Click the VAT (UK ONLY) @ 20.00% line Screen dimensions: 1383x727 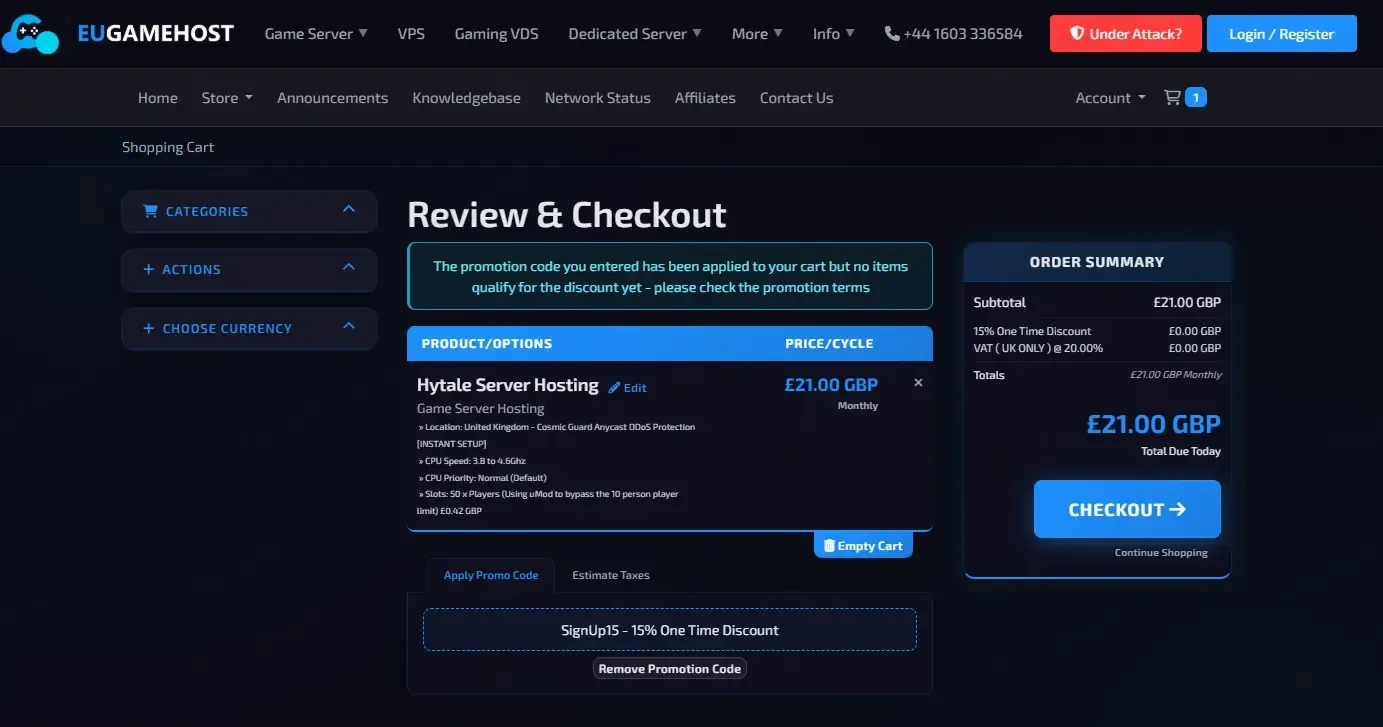point(1097,348)
